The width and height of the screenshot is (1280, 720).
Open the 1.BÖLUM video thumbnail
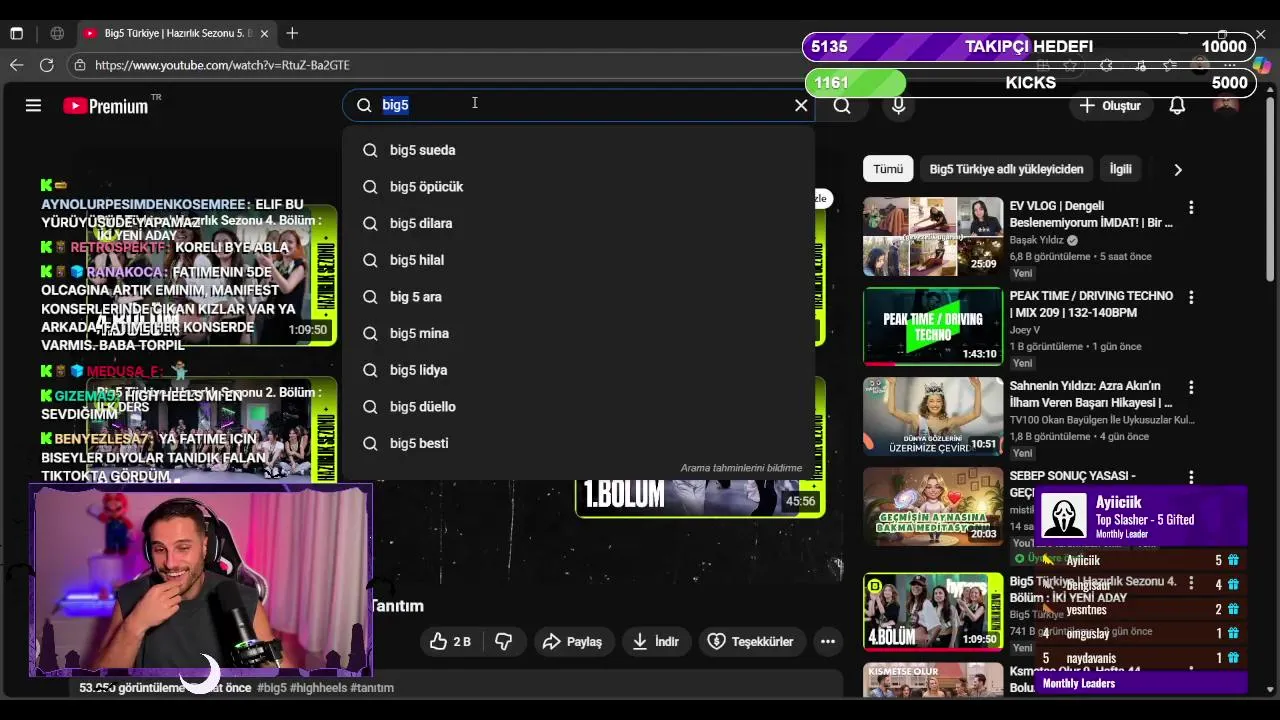(700, 498)
